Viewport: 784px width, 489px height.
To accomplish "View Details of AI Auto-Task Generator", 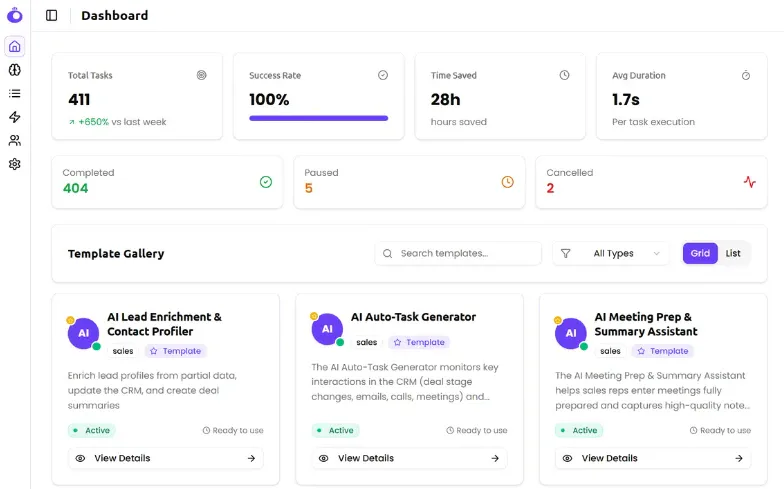I will point(410,458).
